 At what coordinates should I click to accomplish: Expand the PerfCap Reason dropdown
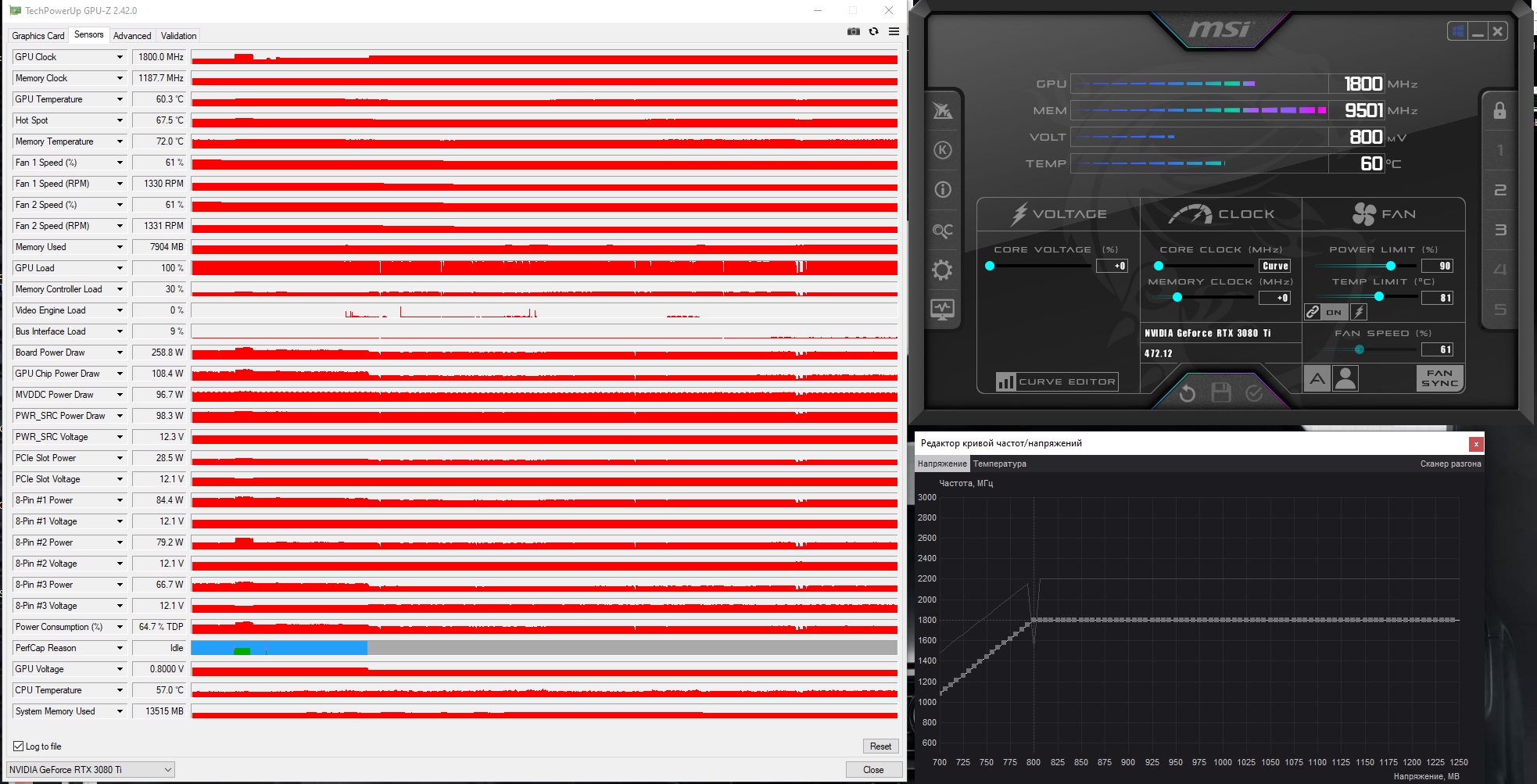tap(120, 648)
